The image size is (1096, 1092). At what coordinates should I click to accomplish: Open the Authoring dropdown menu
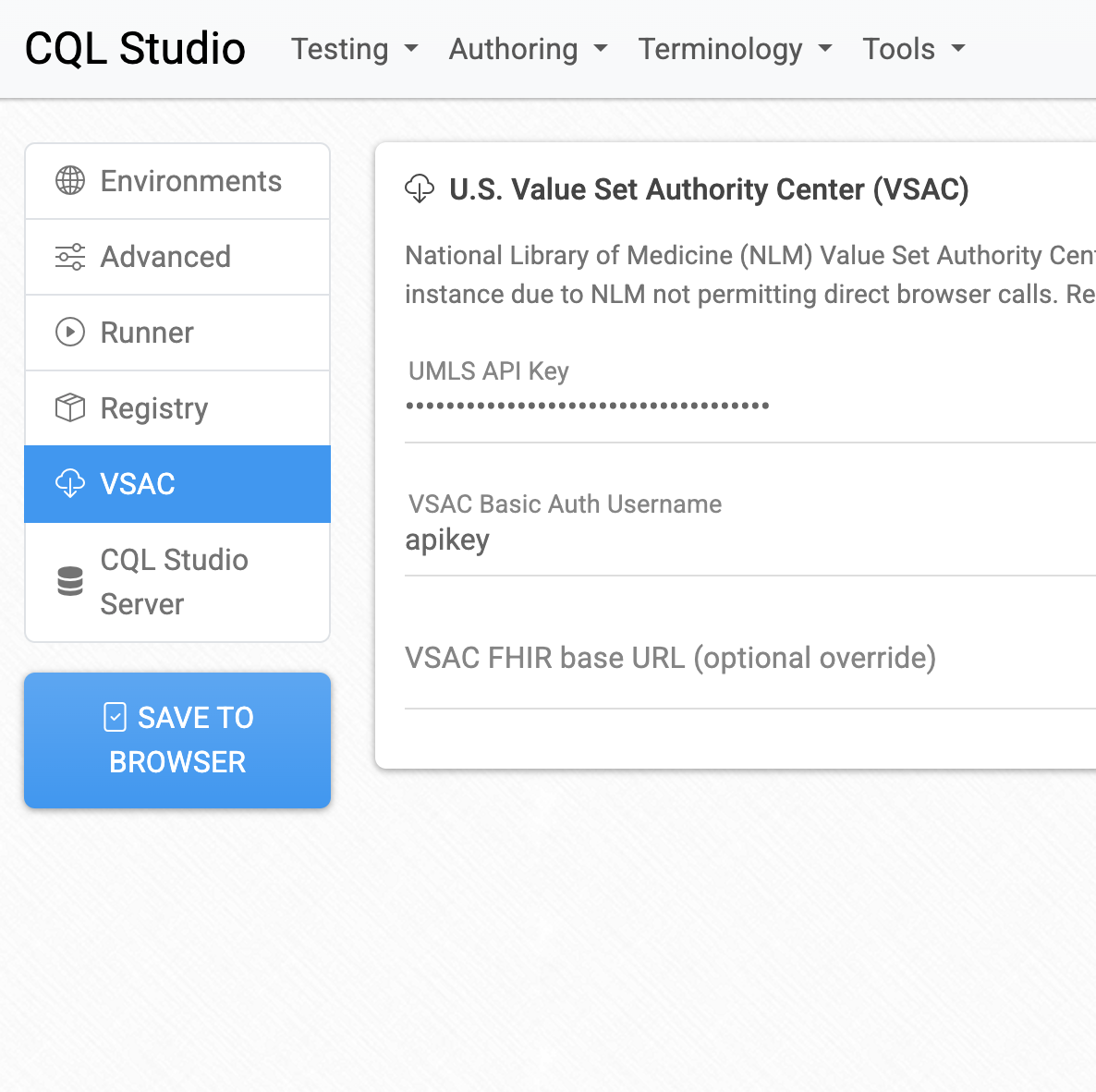[x=528, y=49]
